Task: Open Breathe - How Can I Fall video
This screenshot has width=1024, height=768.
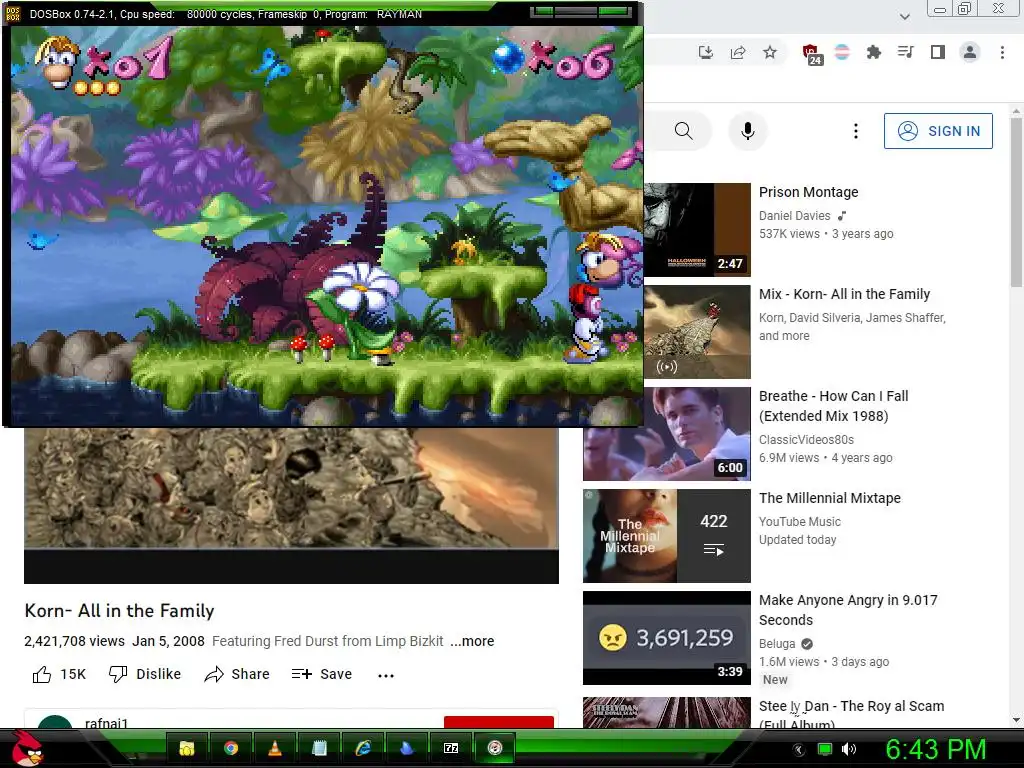Action: click(833, 406)
